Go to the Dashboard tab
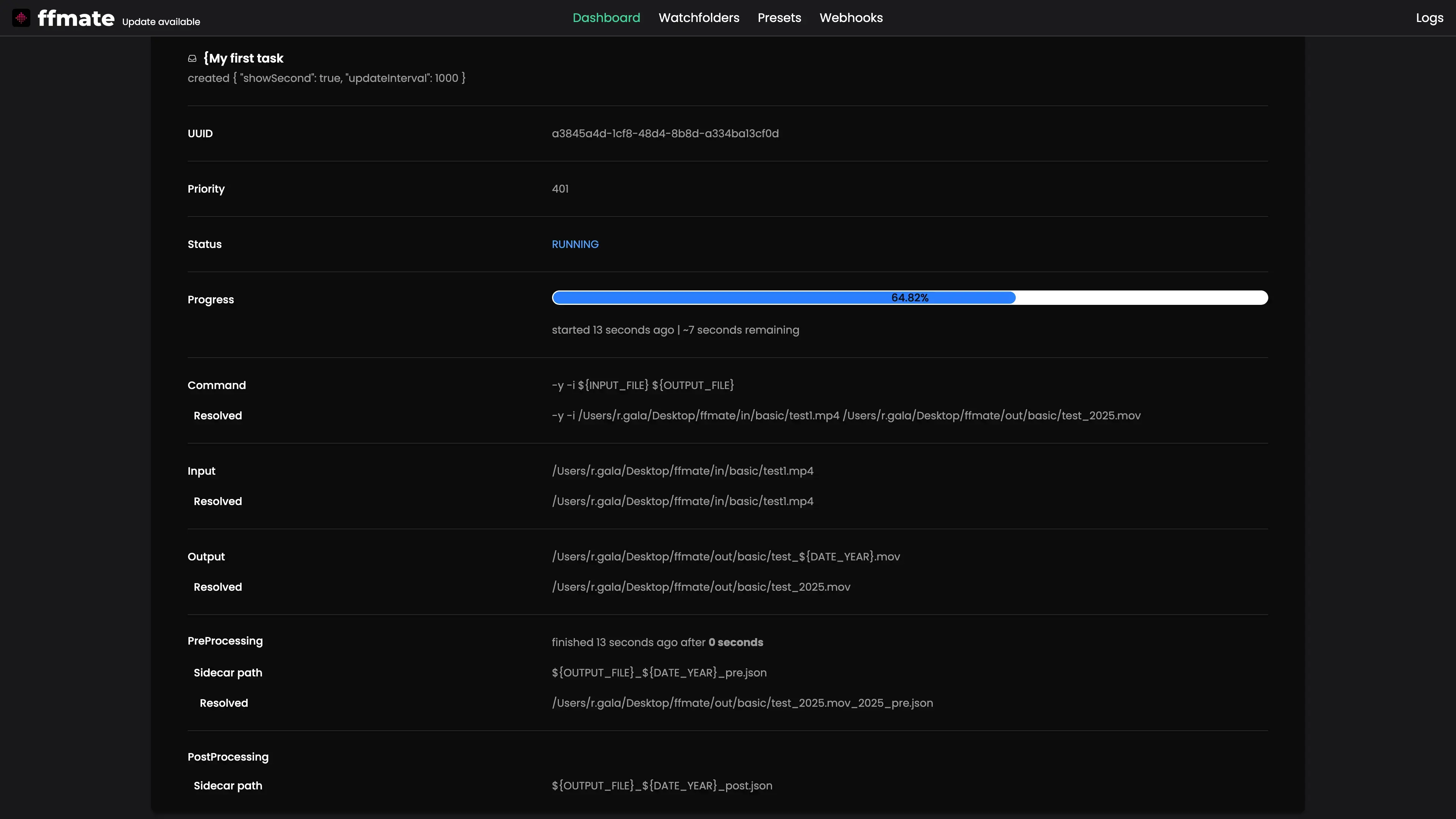The height and width of the screenshot is (819, 1456). click(x=606, y=18)
